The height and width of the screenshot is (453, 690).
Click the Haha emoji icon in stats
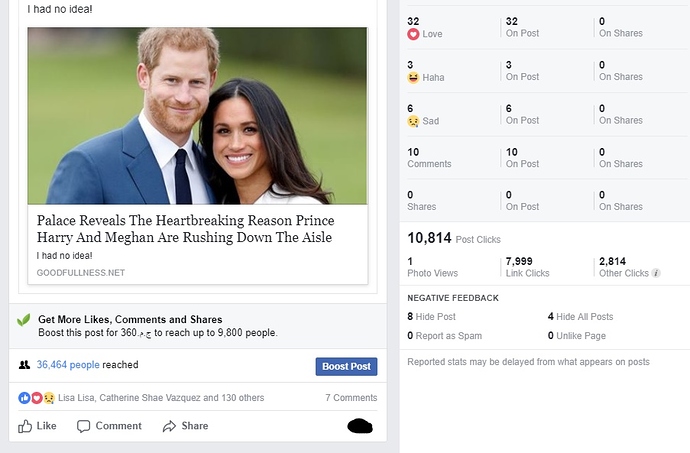click(413, 77)
